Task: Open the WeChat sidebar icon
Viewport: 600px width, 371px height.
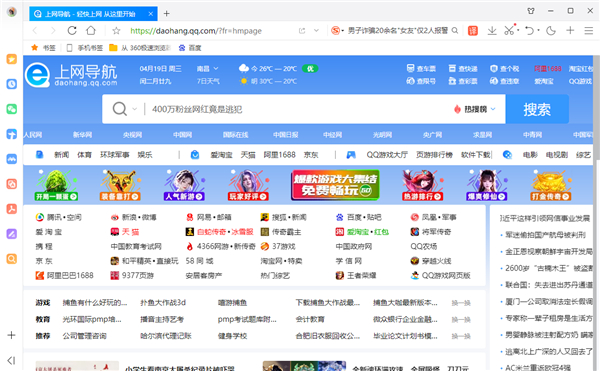Action: click(x=11, y=109)
